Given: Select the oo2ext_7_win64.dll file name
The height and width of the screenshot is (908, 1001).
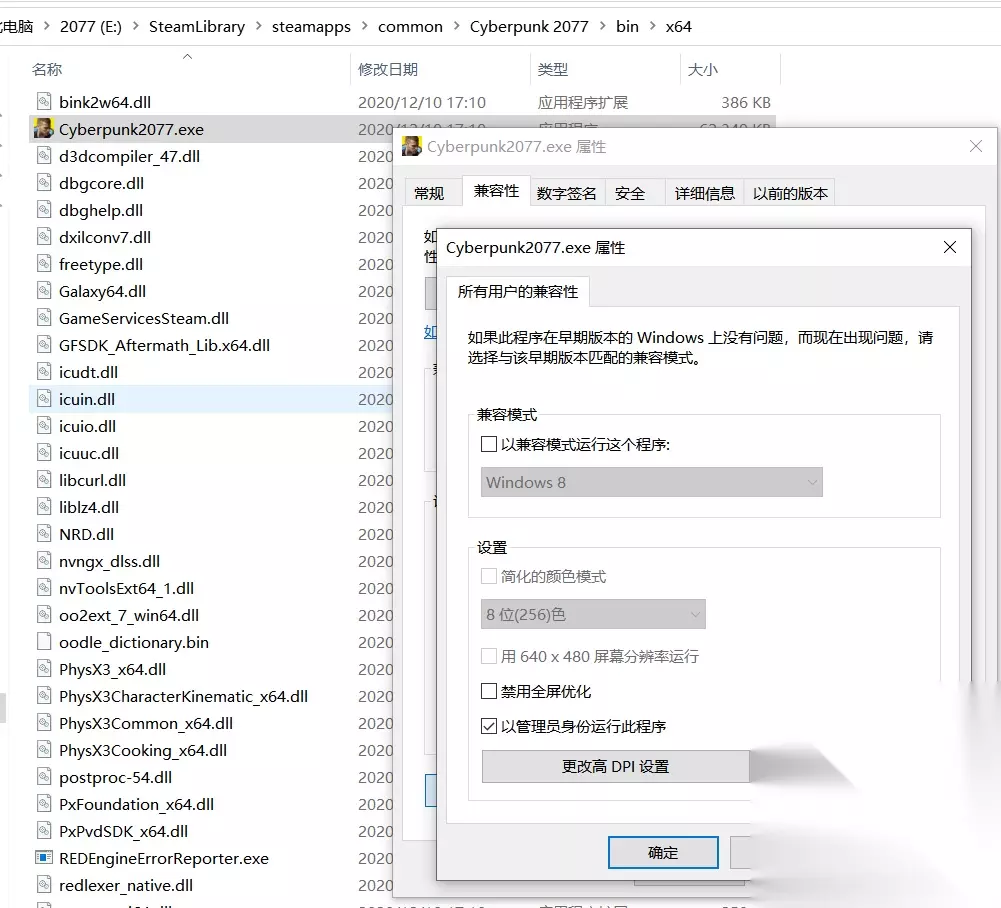Looking at the screenshot, I should (129, 615).
